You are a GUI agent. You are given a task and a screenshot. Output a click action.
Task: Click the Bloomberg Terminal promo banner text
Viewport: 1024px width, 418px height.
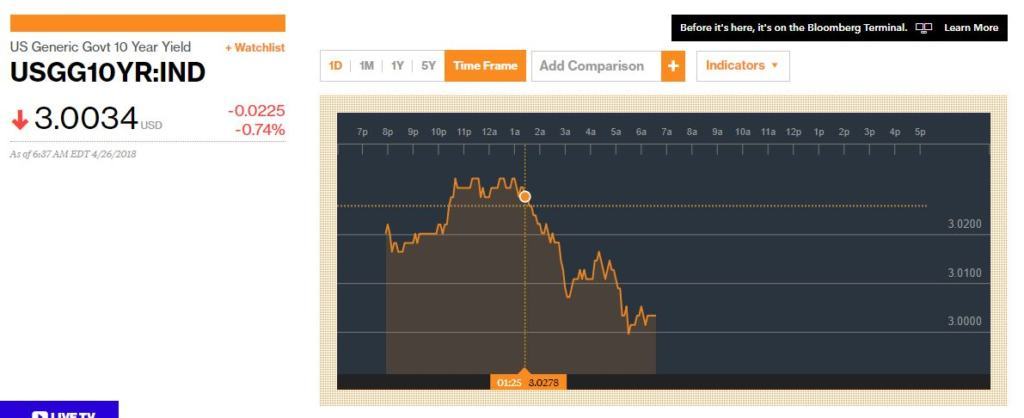click(x=793, y=28)
